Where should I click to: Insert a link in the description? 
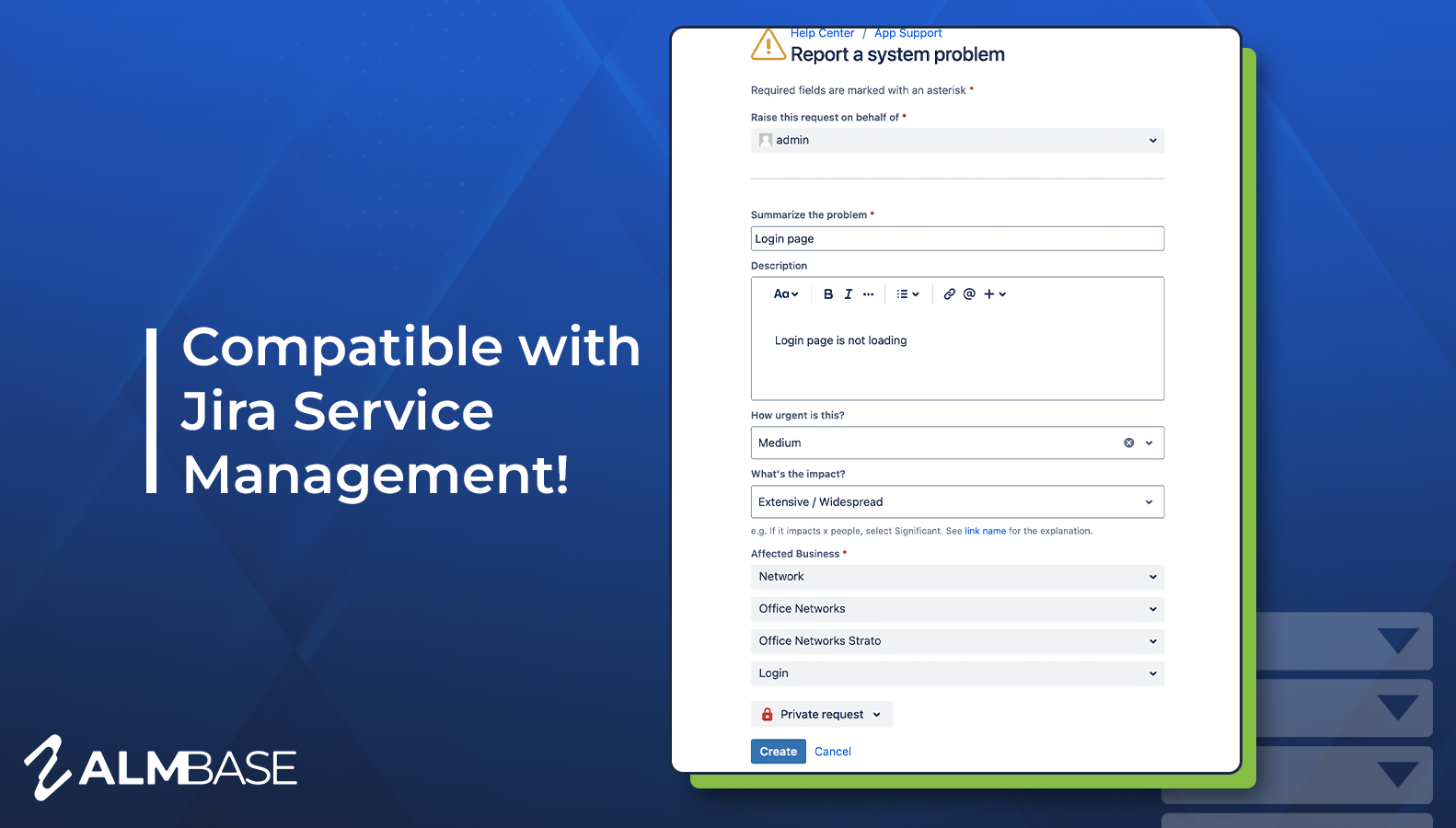(x=950, y=294)
